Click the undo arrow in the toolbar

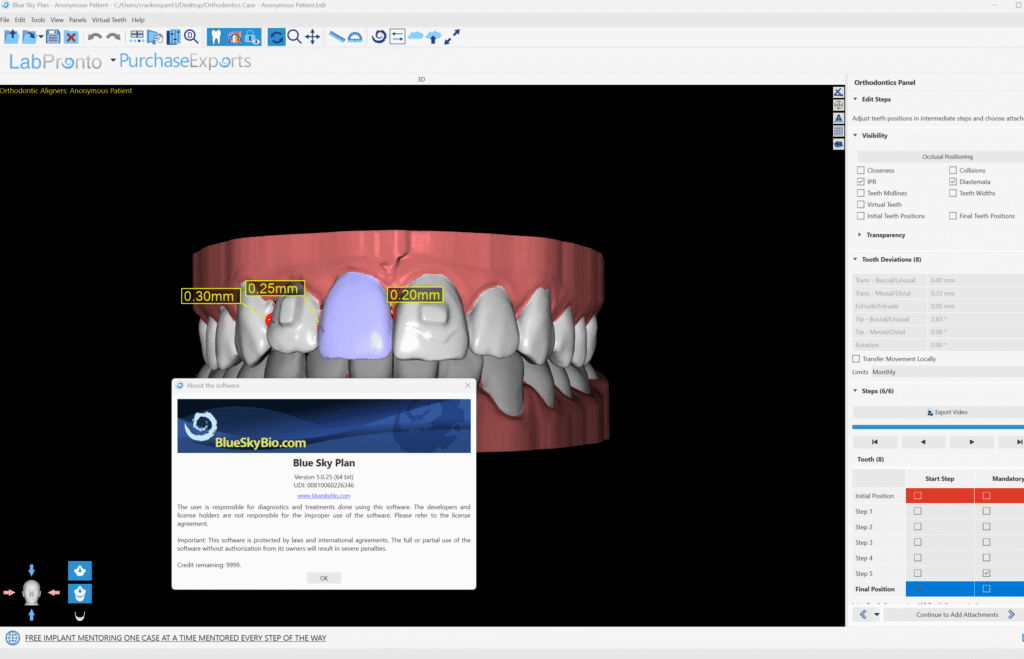[95, 37]
